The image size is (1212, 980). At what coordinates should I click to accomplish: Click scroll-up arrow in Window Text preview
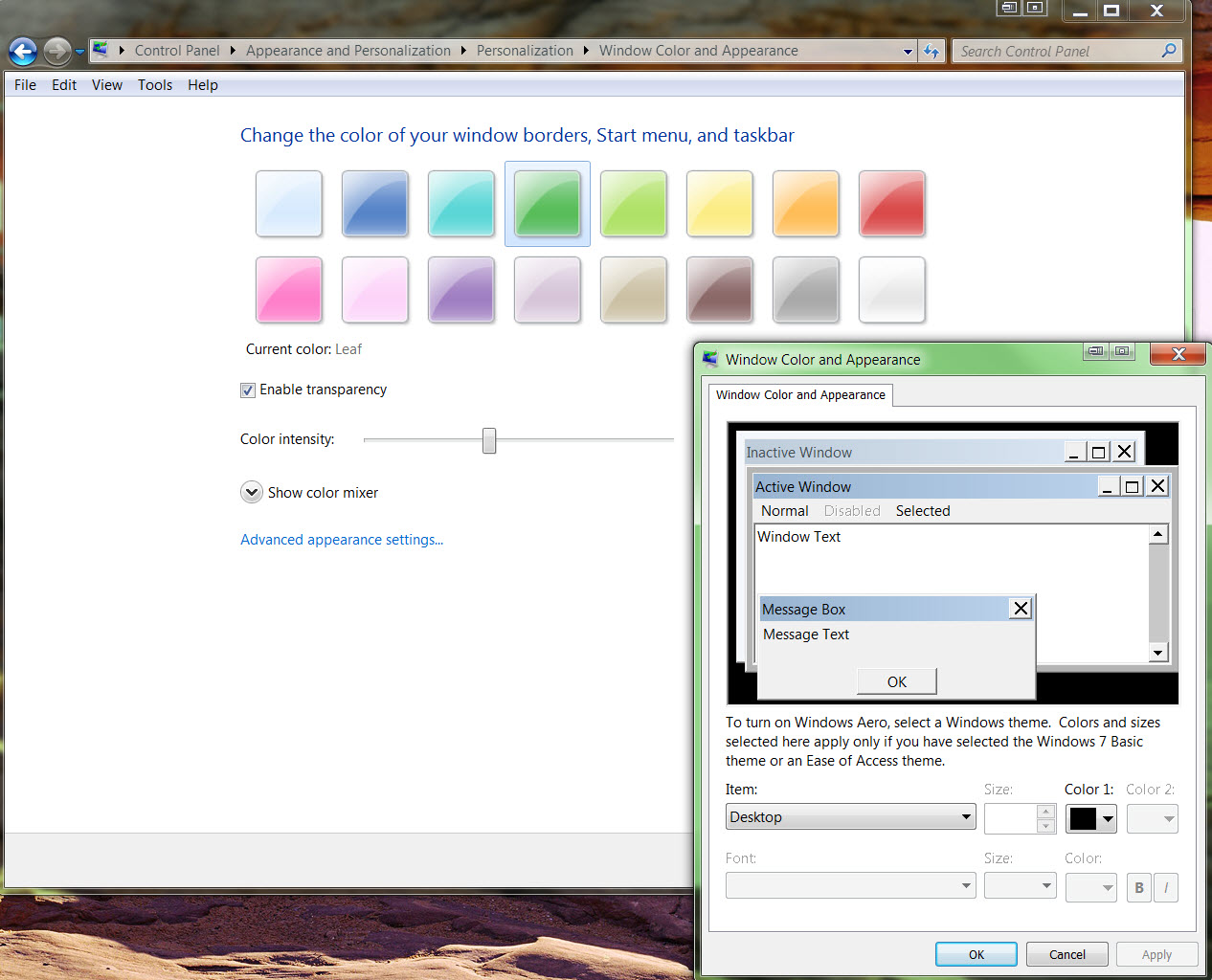coord(1158,534)
